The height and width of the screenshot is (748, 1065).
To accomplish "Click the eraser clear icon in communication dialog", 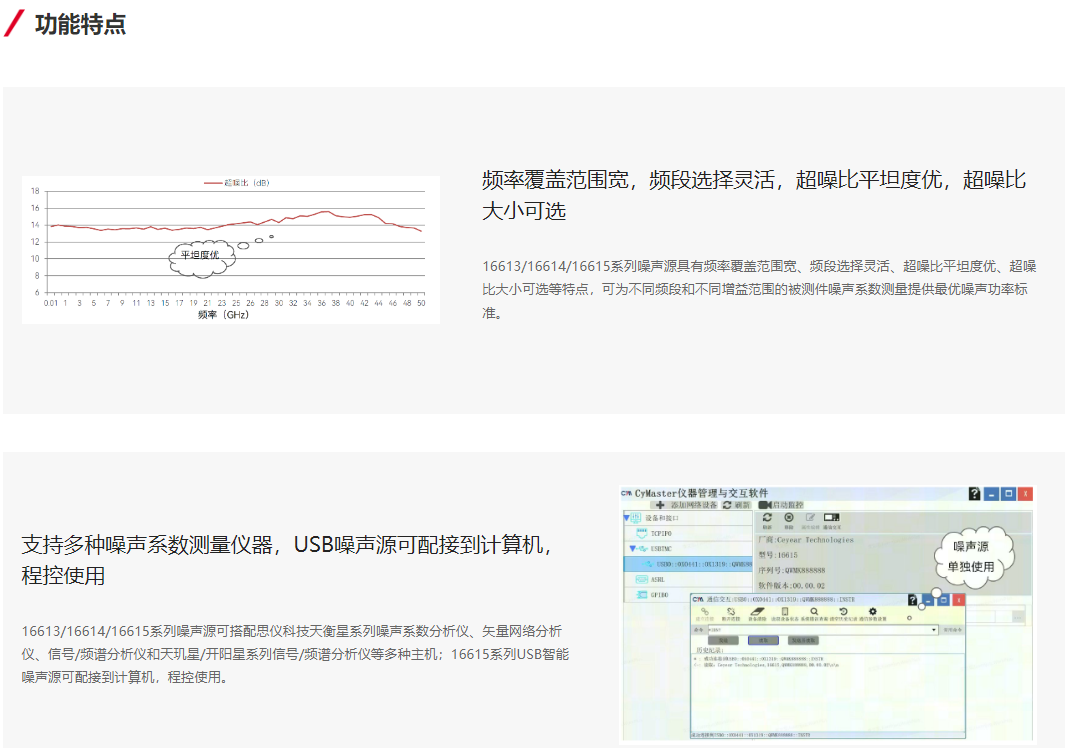I will click(x=758, y=611).
